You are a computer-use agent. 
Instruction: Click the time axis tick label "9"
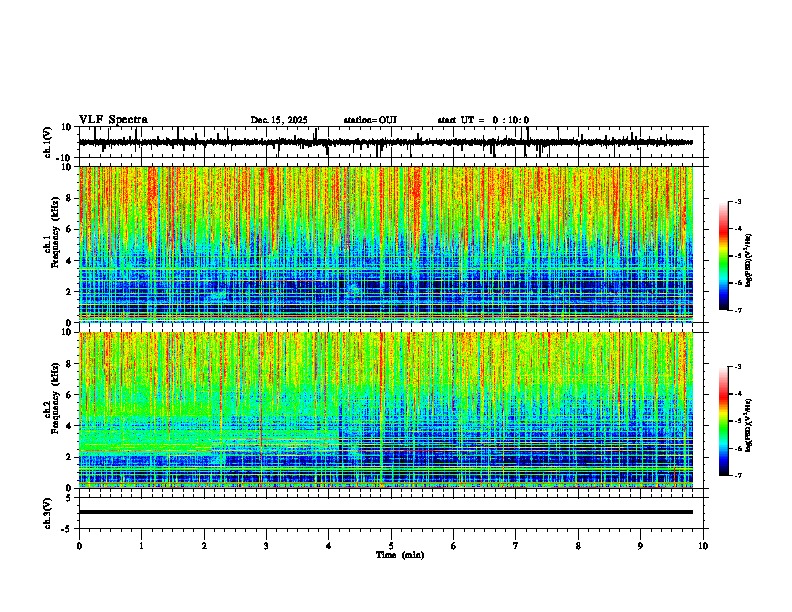[x=640, y=546]
